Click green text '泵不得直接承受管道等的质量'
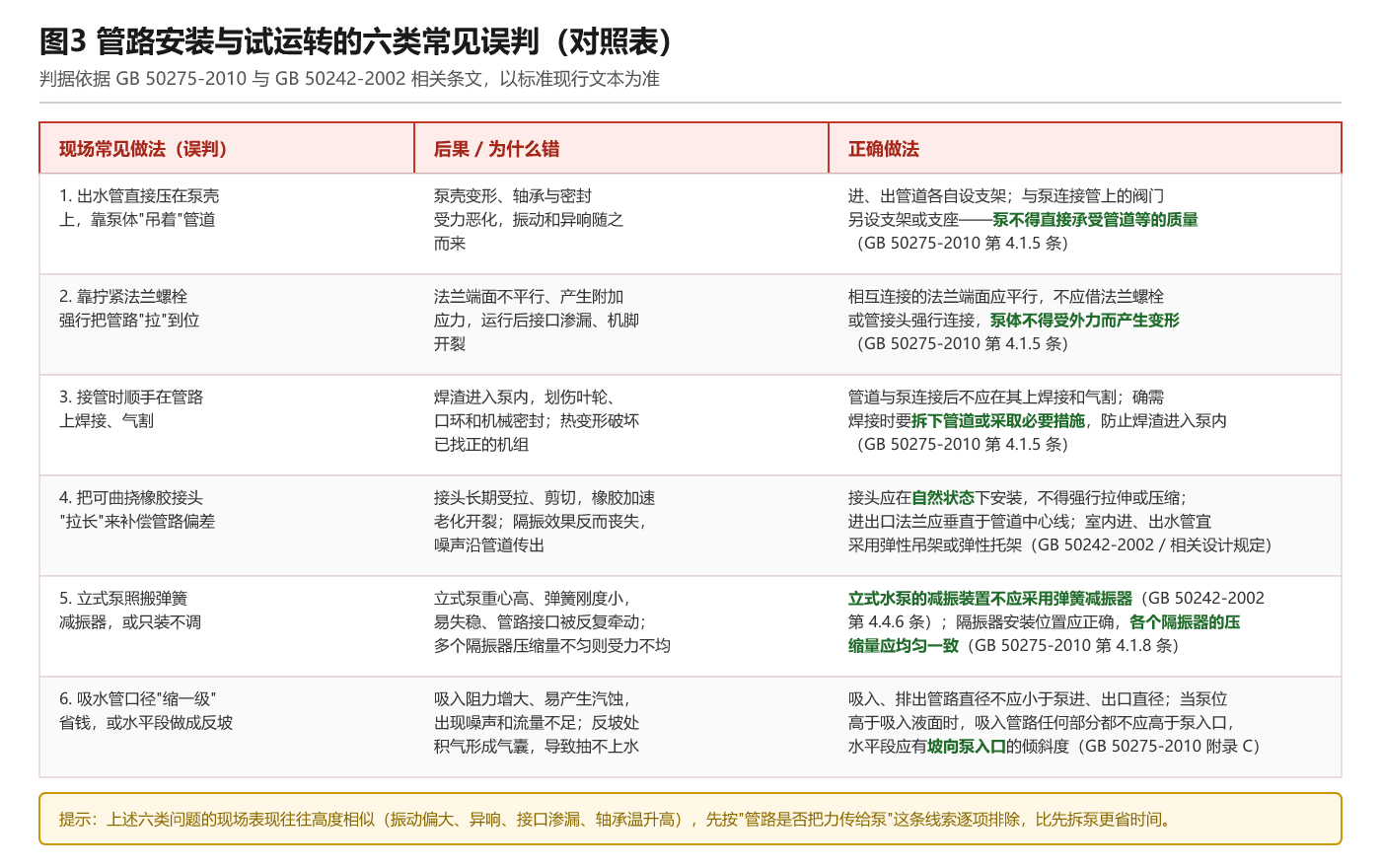 tap(1095, 220)
